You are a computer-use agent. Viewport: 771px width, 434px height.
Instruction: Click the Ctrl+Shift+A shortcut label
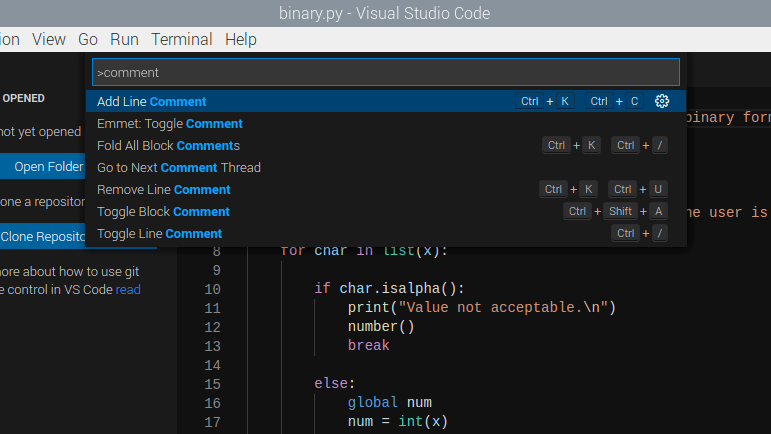[x=616, y=211]
